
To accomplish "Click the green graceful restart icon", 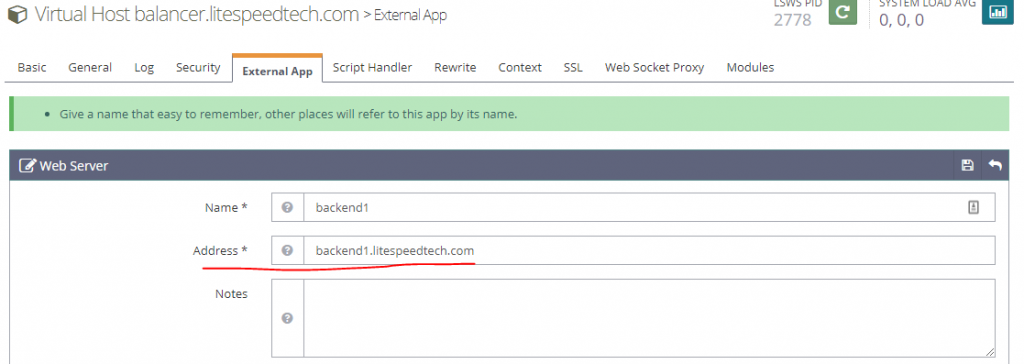I will click(x=842, y=12).
